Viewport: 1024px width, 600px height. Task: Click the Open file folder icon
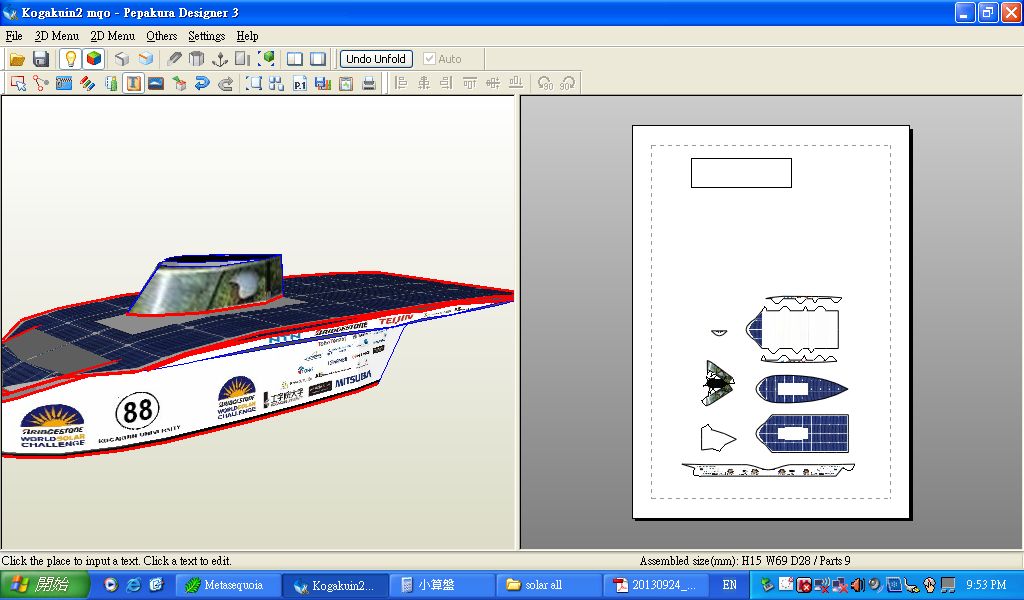coord(17,59)
